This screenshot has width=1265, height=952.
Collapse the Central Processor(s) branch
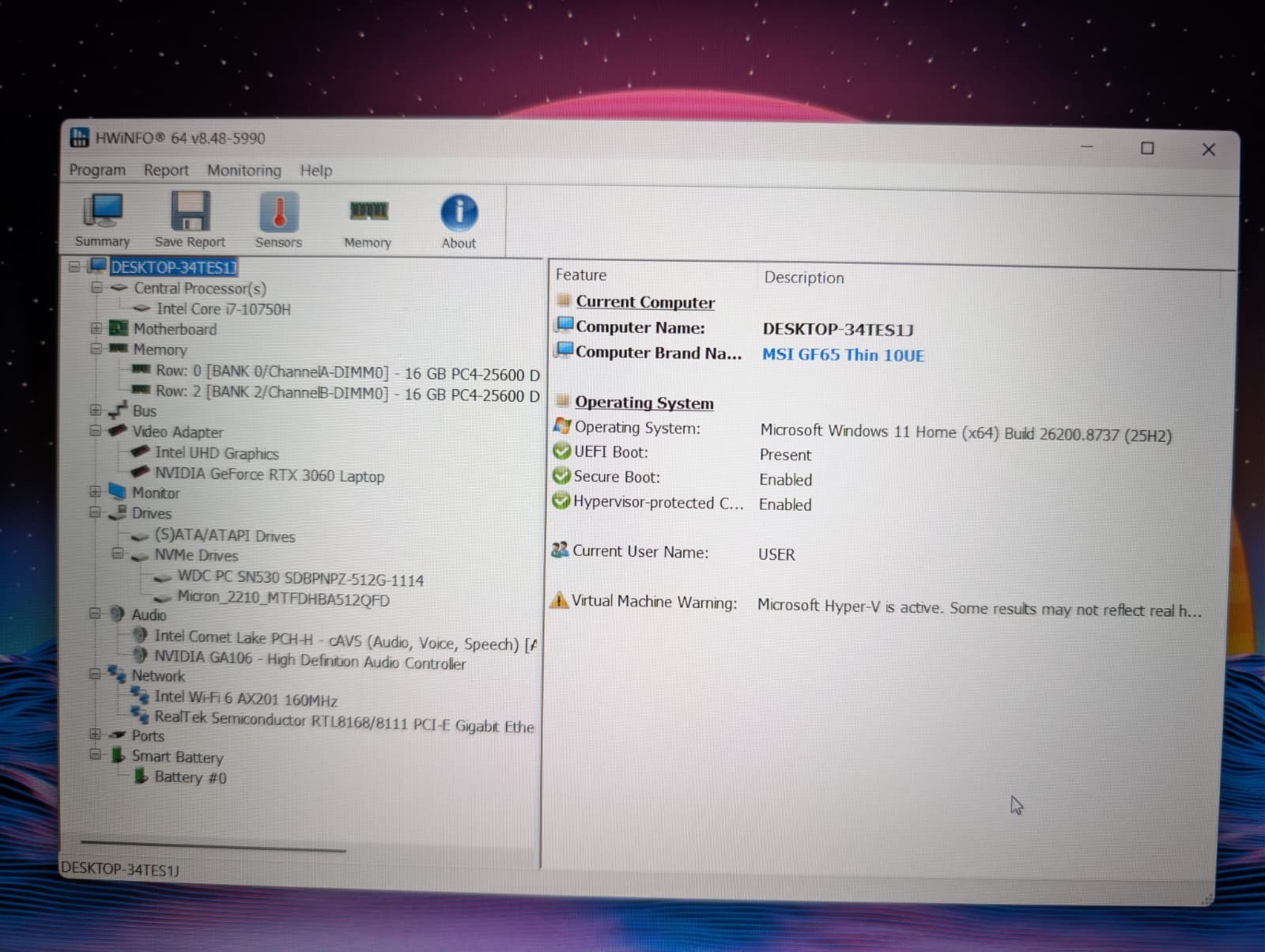(96, 287)
